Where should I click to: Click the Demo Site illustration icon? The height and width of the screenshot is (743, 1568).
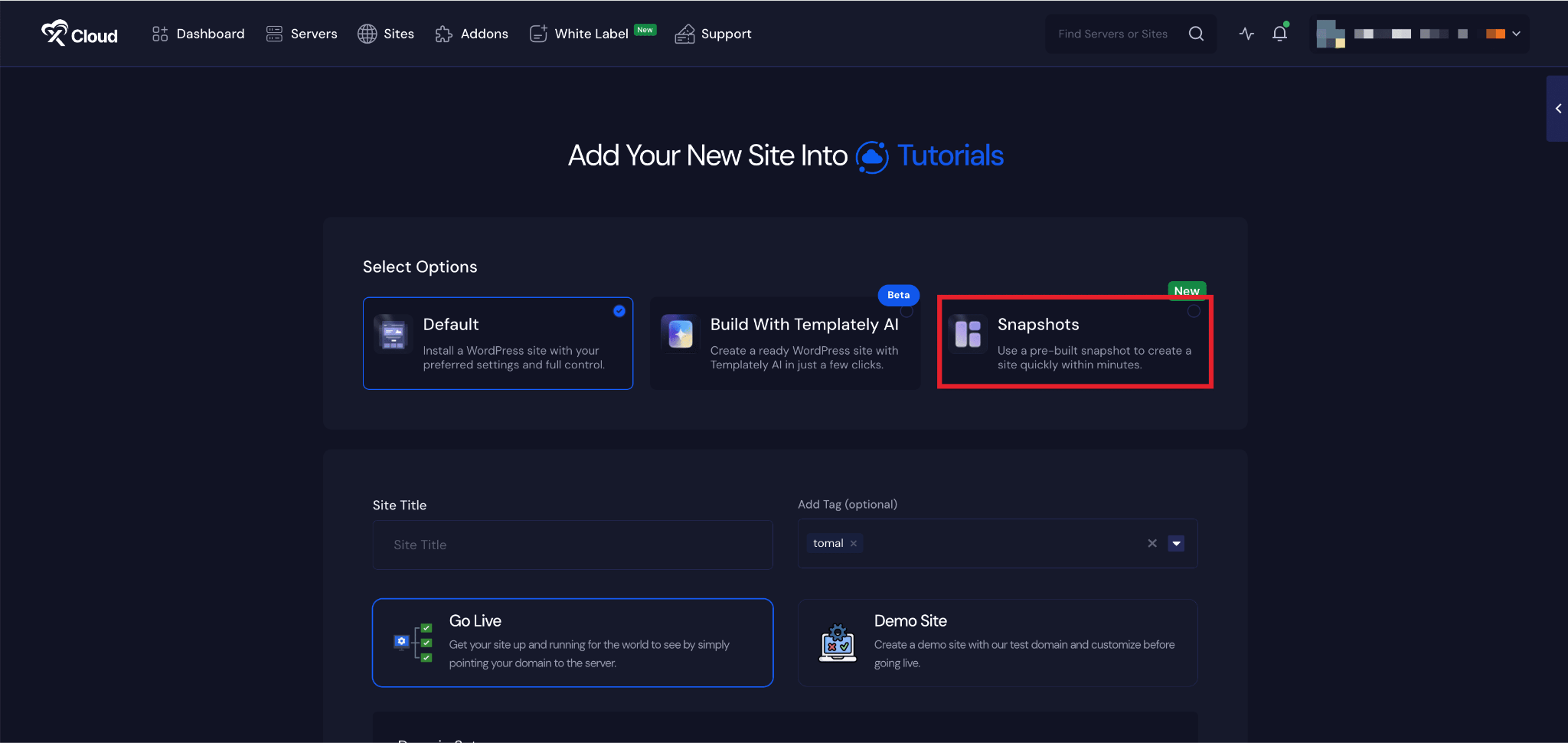(838, 643)
